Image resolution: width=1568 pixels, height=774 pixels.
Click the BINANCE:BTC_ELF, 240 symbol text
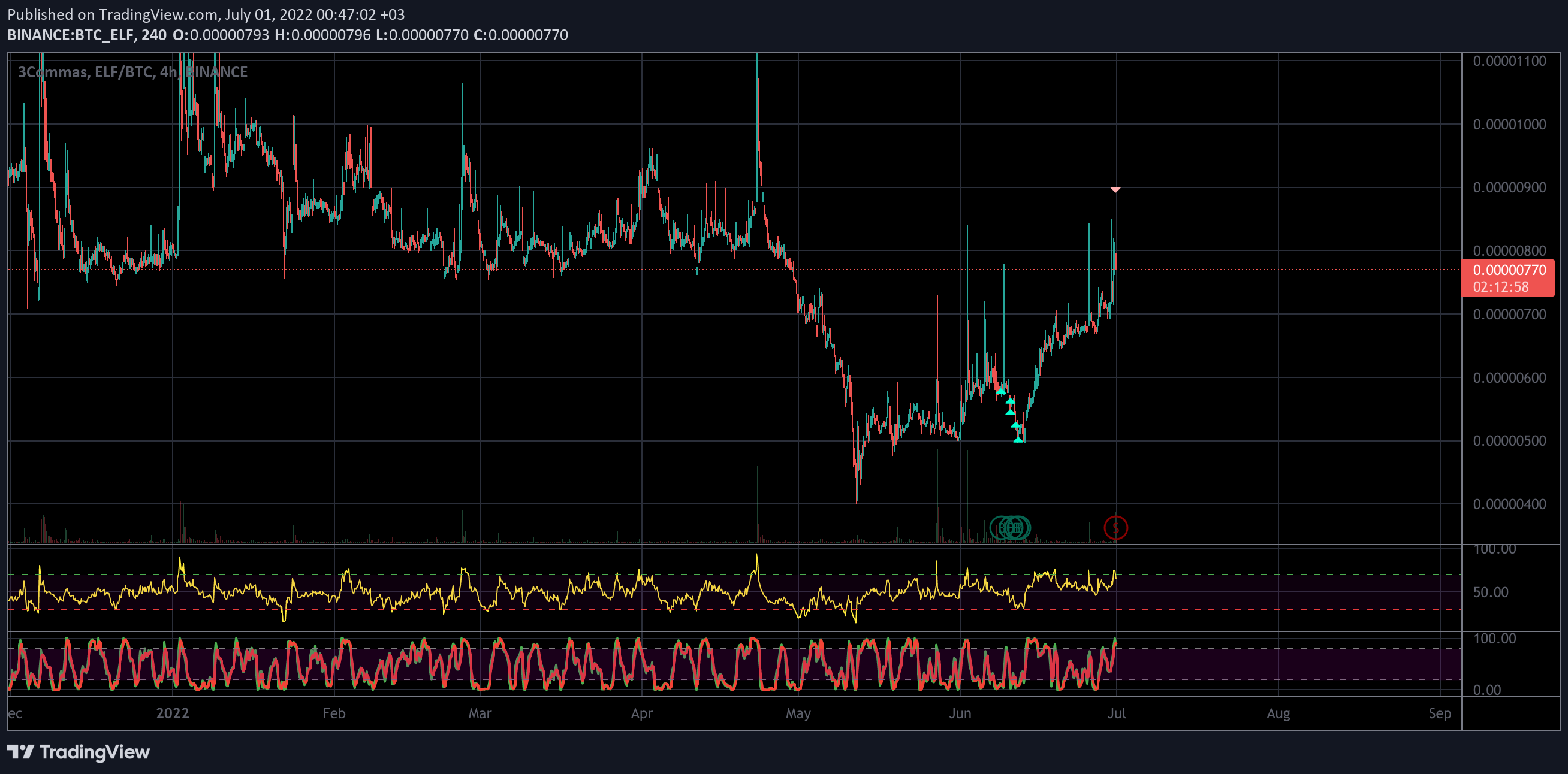pos(86,35)
